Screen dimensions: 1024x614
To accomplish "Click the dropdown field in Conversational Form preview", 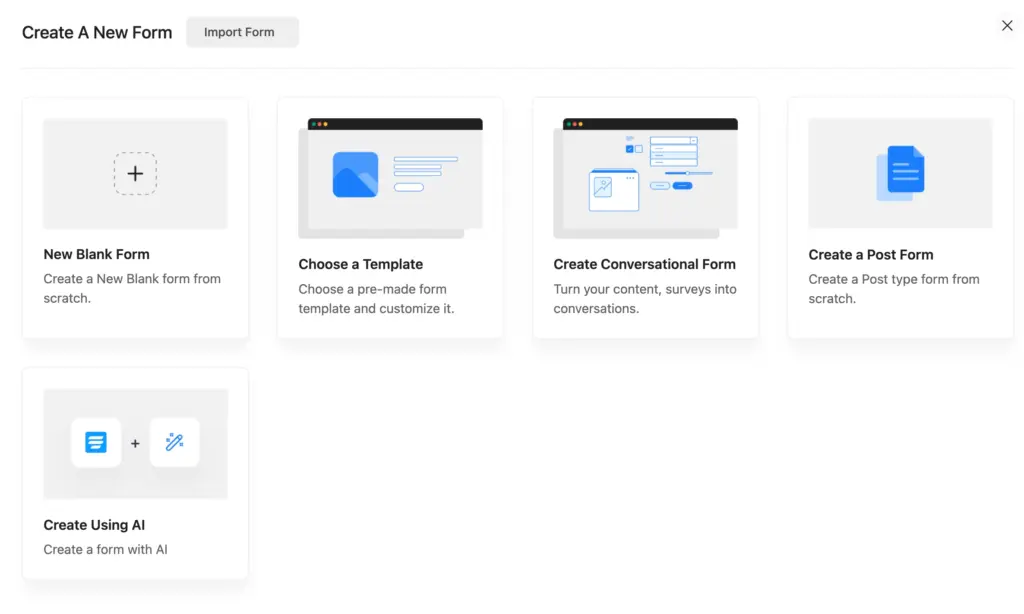I will point(674,140).
